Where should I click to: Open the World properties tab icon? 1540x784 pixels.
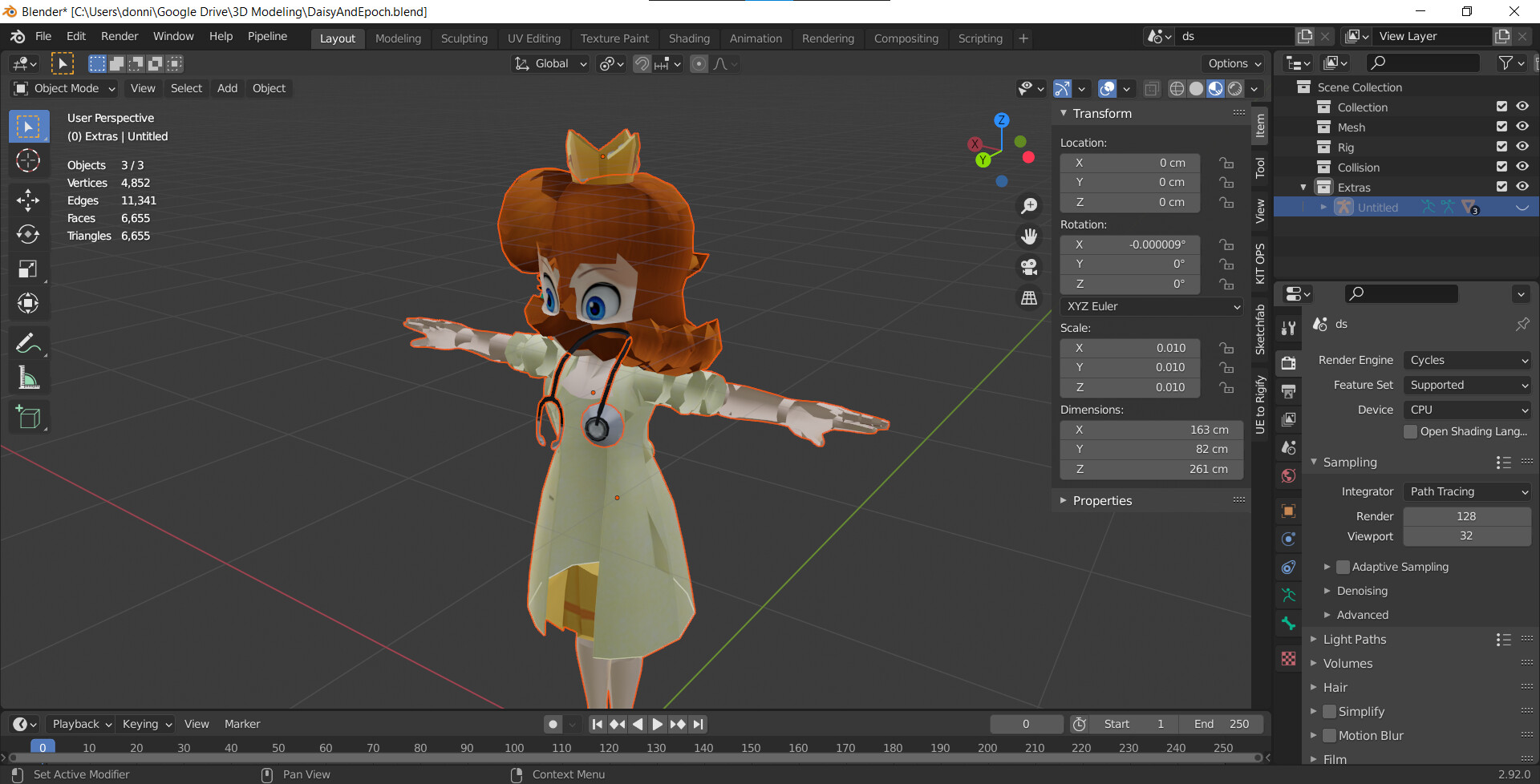1289,475
